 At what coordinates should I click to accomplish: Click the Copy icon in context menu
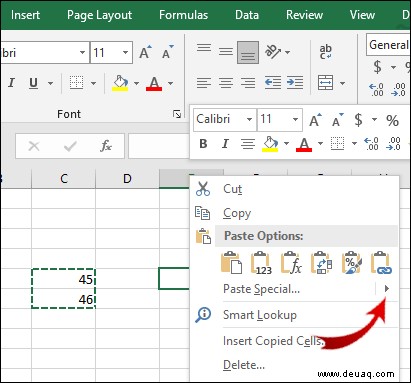point(202,213)
